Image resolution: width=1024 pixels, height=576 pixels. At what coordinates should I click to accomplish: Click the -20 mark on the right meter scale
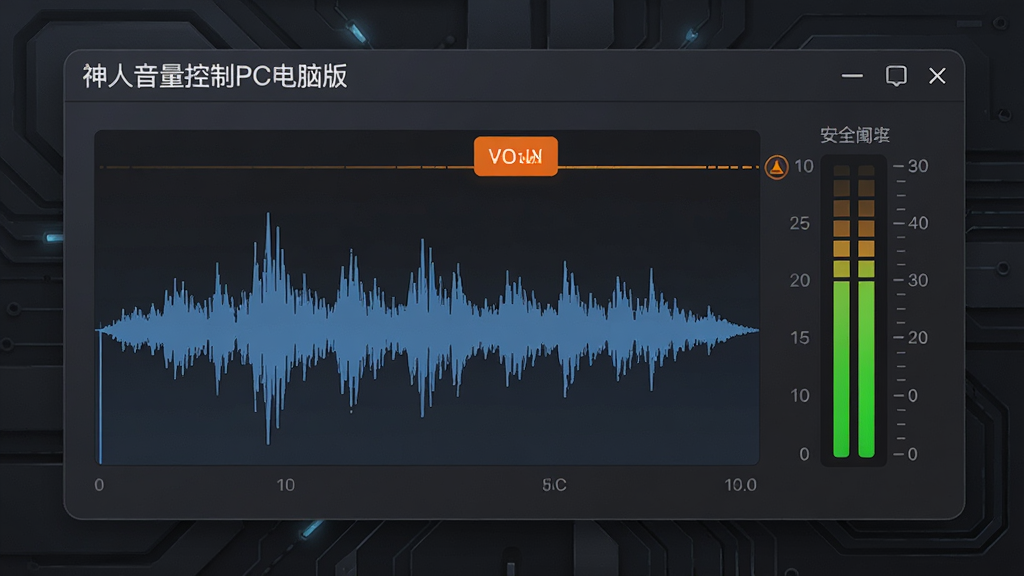[x=912, y=338]
